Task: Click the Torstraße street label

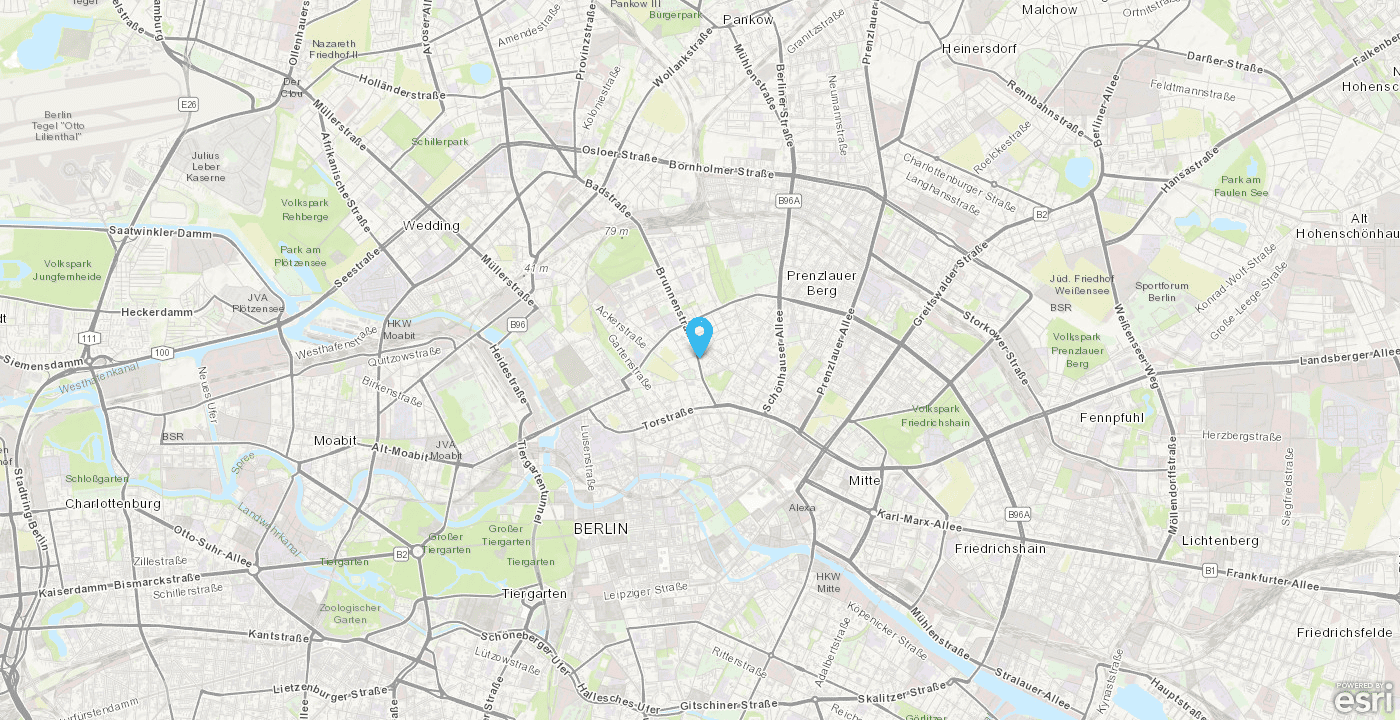Action: pos(667,416)
